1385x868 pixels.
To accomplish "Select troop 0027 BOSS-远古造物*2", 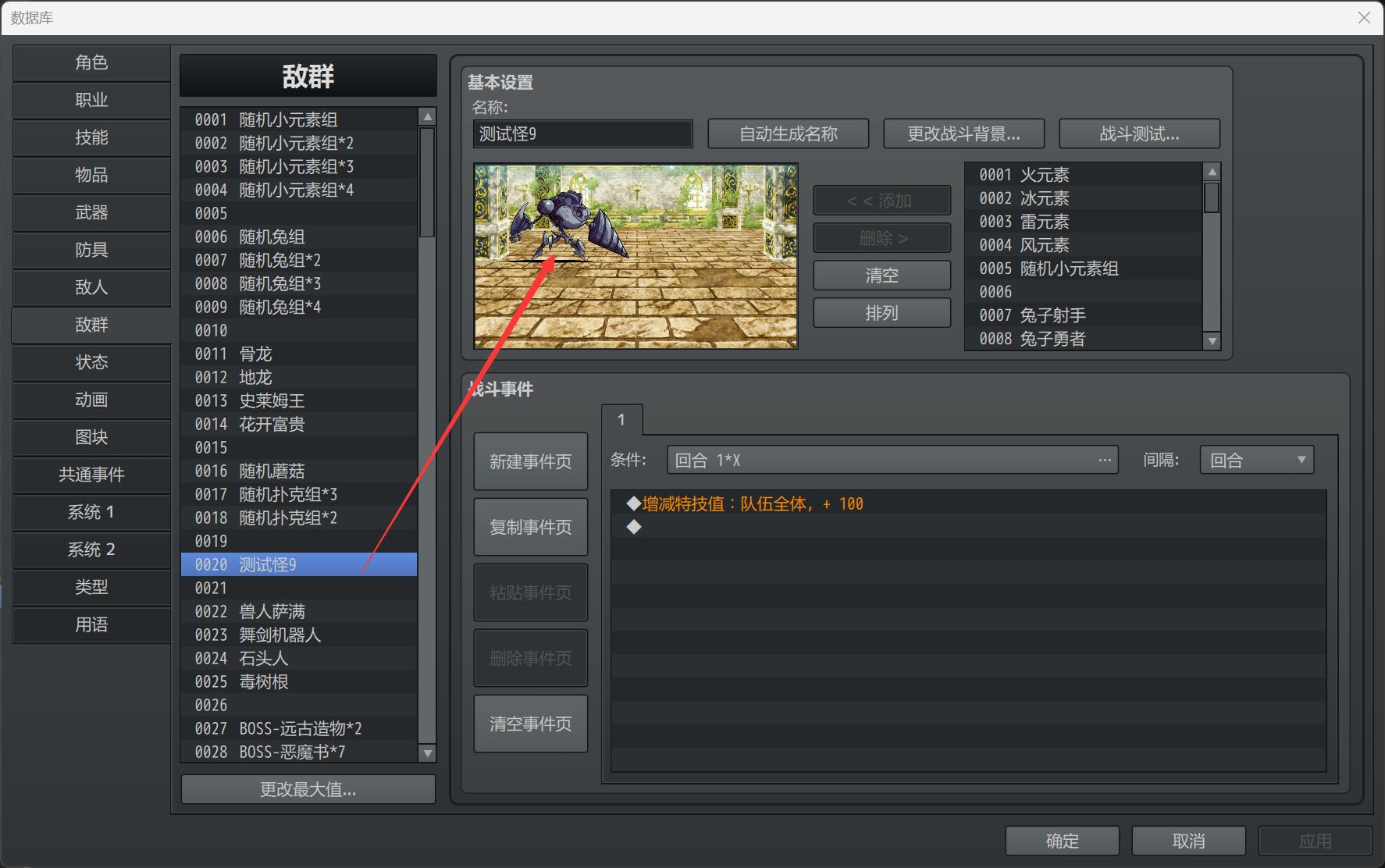I will 299,728.
